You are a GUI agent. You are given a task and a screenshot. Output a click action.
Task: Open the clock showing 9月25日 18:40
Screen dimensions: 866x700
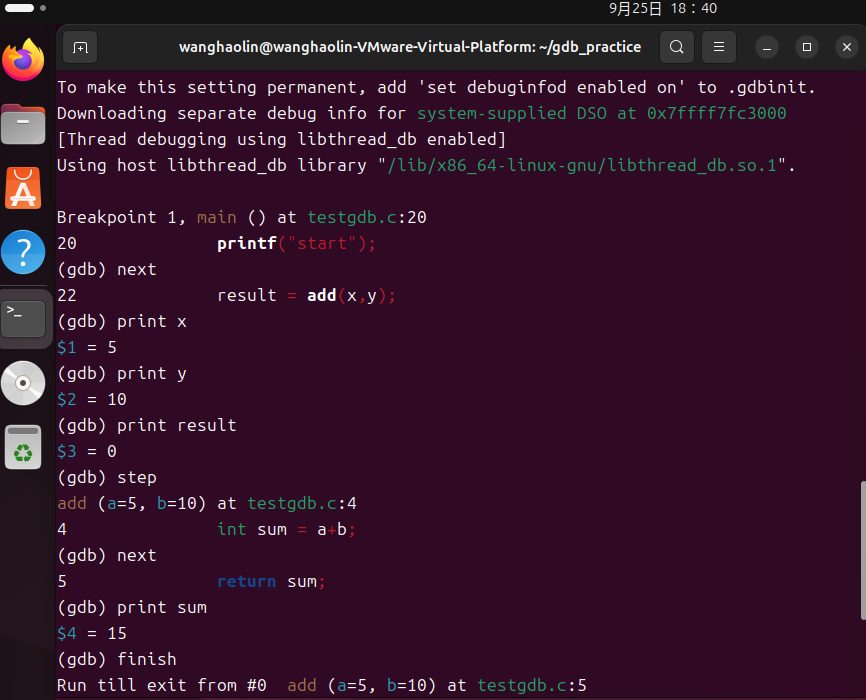coord(663,8)
